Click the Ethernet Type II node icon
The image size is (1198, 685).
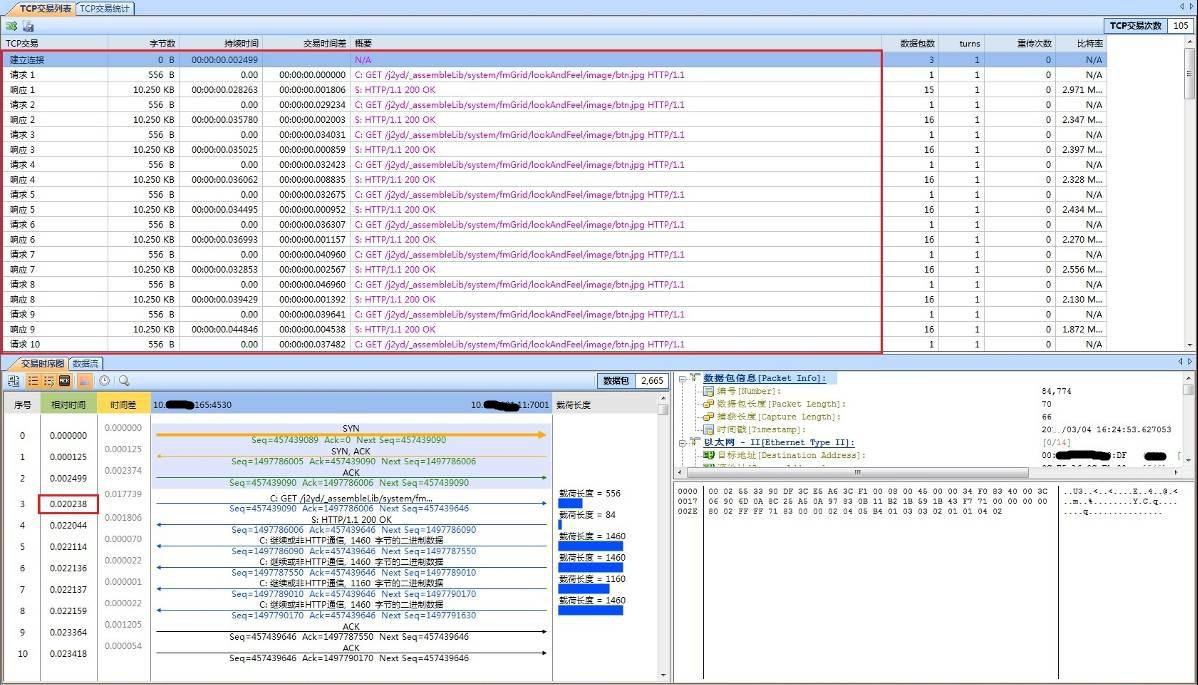point(695,441)
